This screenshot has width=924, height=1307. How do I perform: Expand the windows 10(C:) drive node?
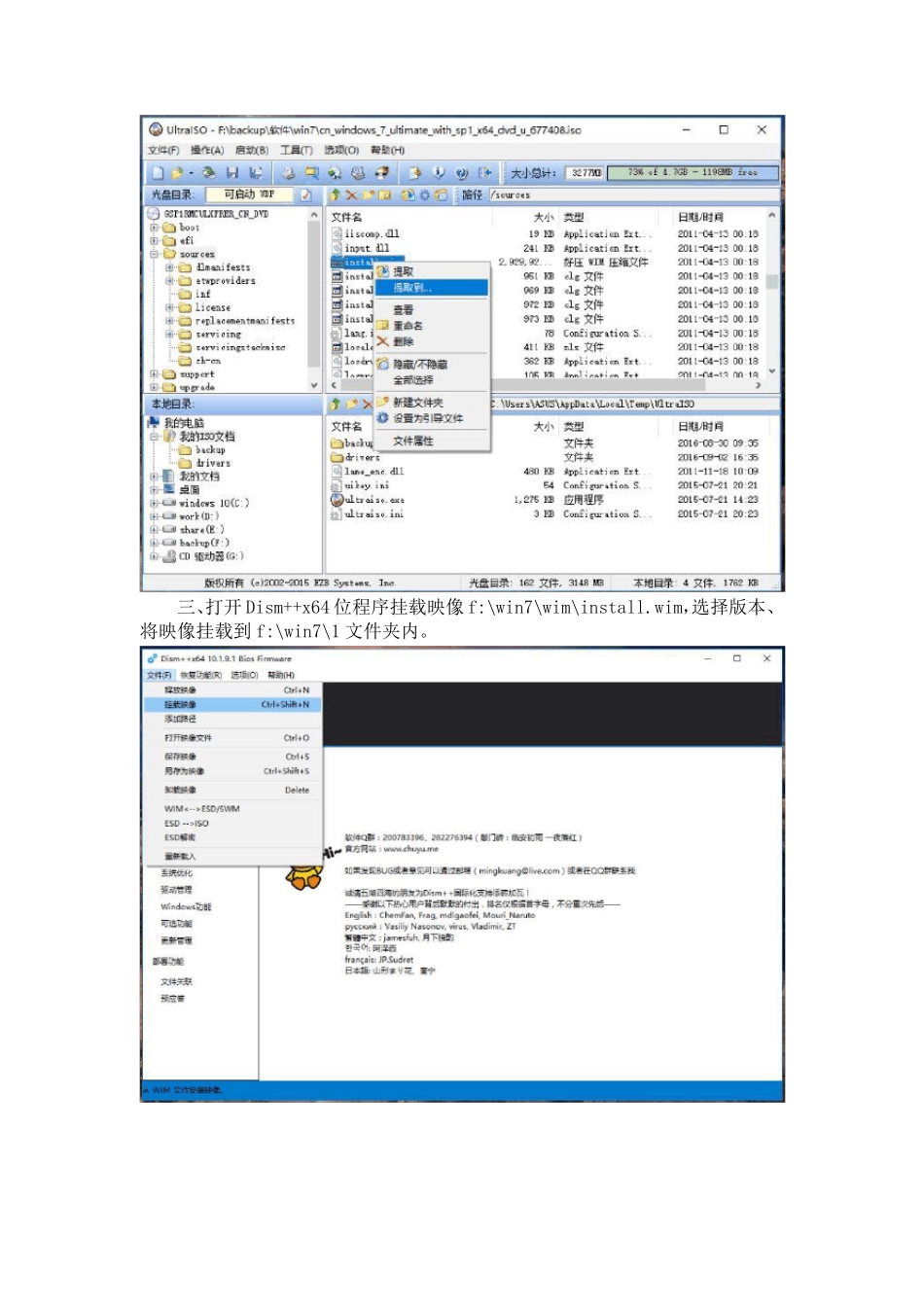[154, 504]
